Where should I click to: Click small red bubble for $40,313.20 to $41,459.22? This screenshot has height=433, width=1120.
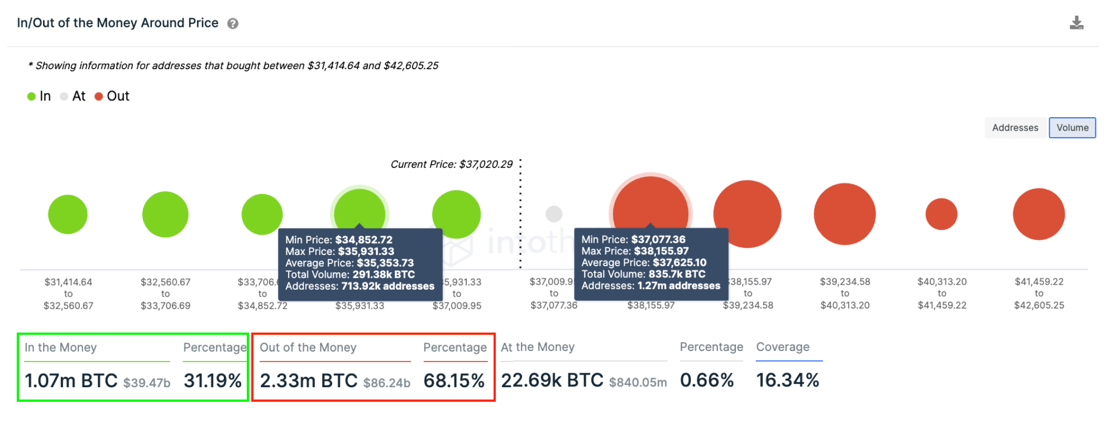click(941, 214)
